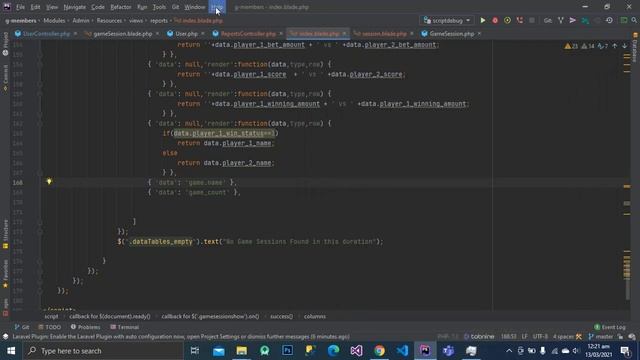This screenshot has height=360, width=640.
Task: Open the Event Log button
Action: coord(610,327)
